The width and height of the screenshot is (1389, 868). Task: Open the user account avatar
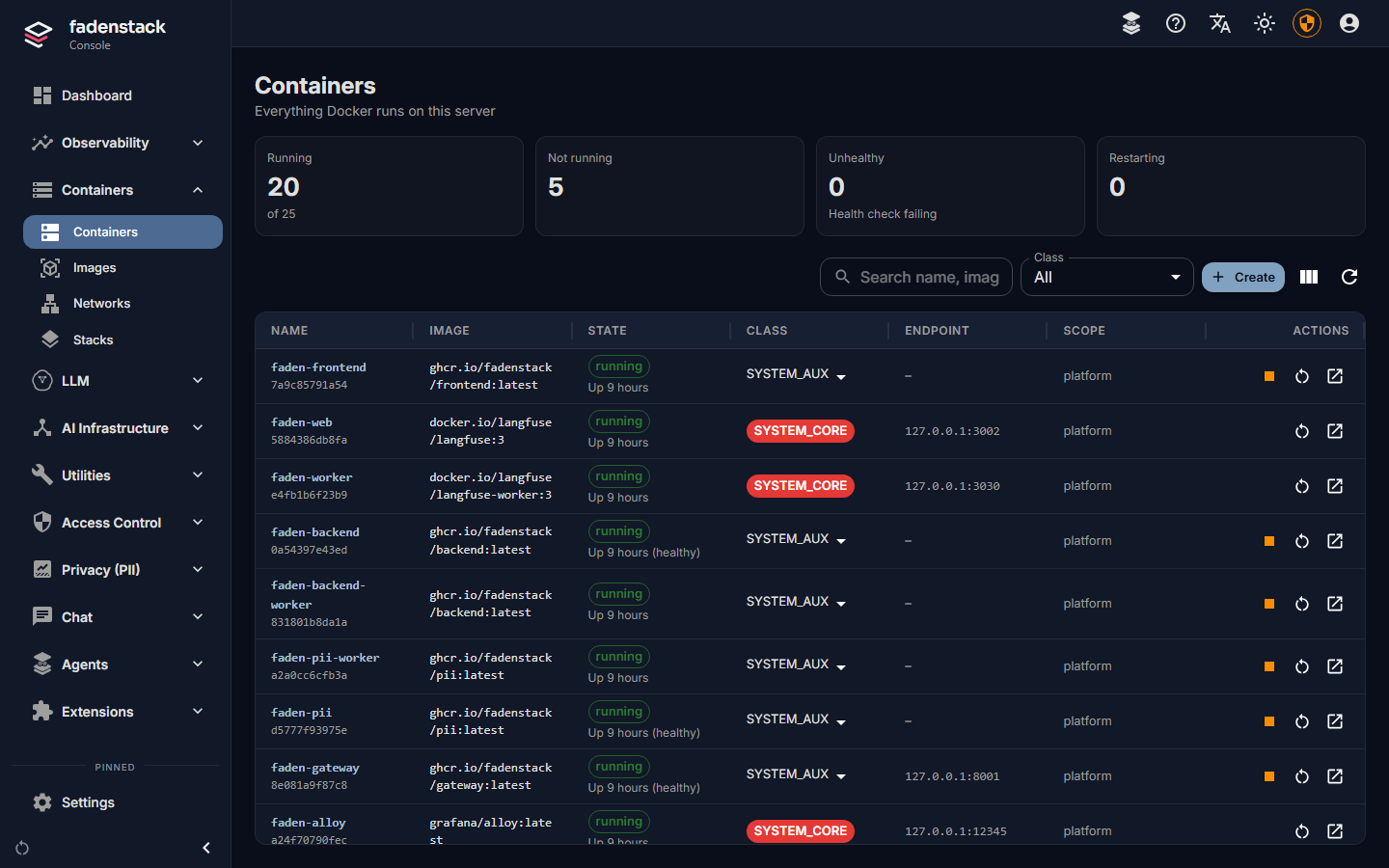pos(1349,23)
